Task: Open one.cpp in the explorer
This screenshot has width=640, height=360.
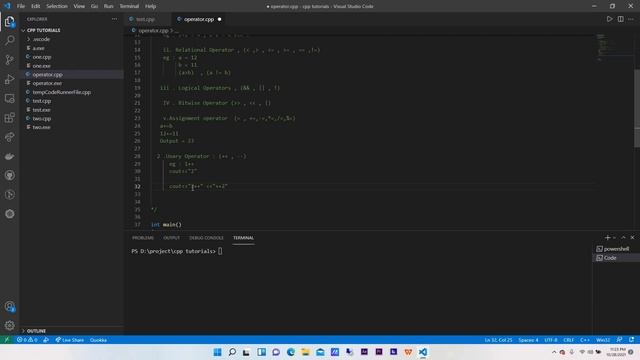Action: 72,57
